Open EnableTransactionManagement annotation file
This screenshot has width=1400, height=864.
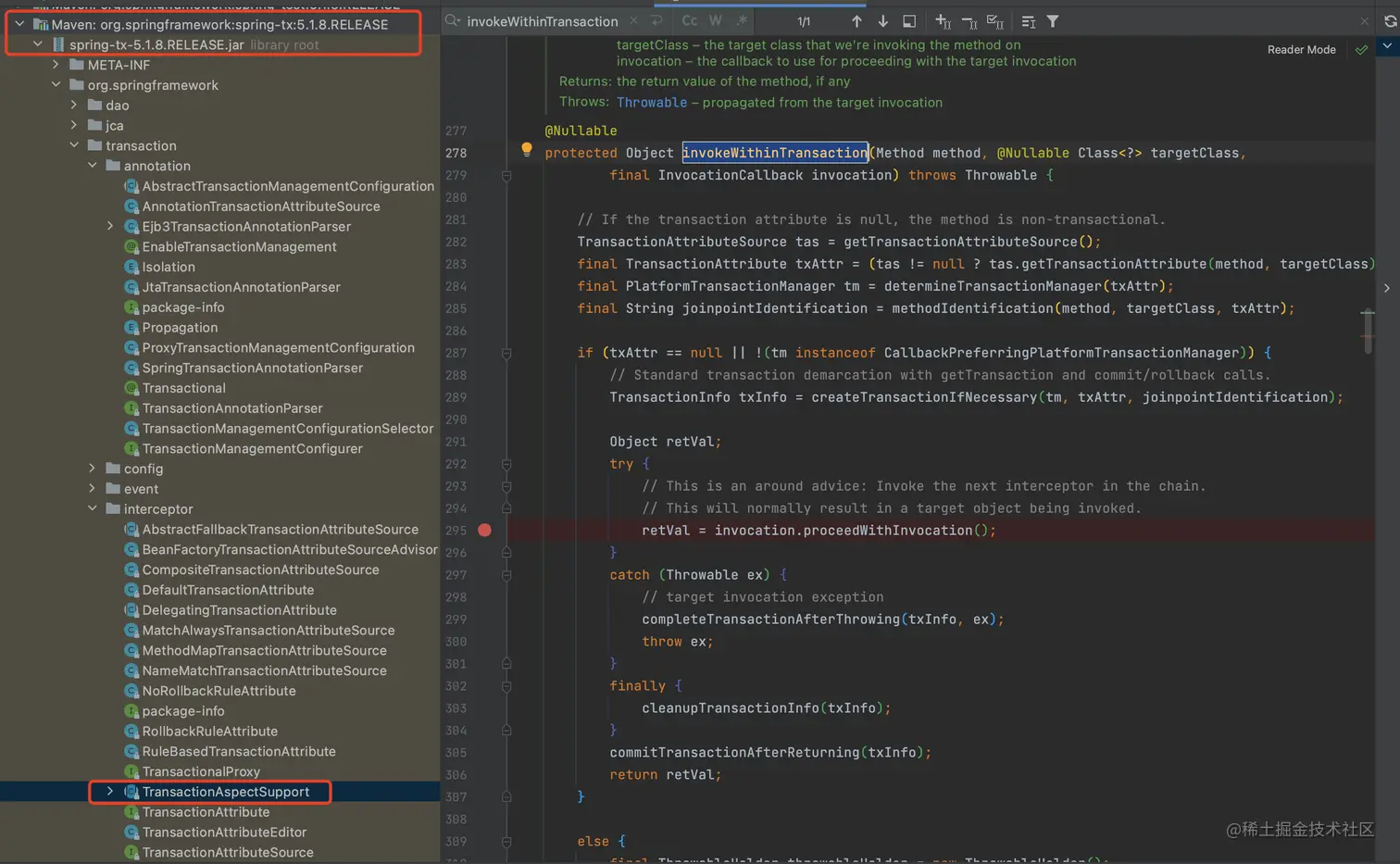coord(239,247)
